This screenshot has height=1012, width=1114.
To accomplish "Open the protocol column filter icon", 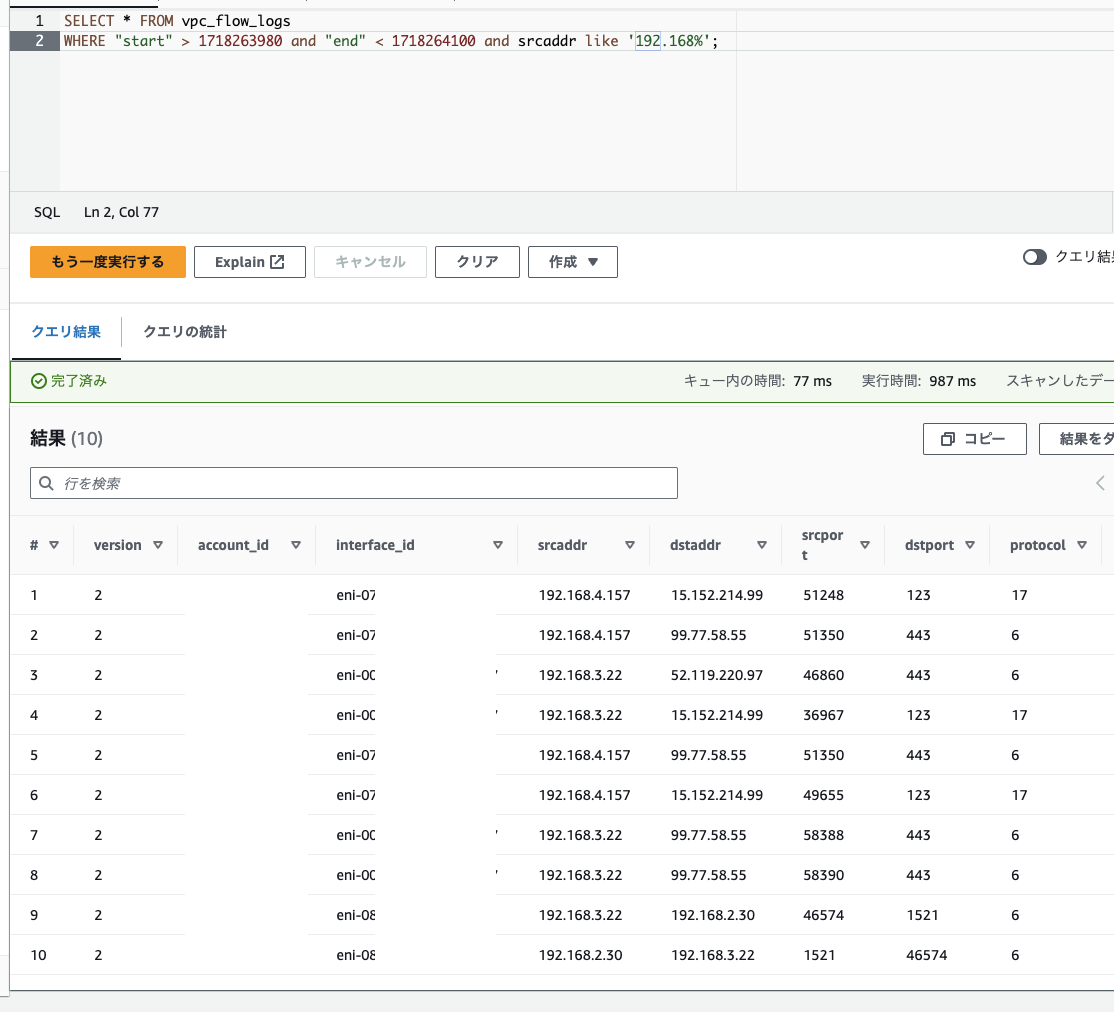I will tap(1083, 545).
